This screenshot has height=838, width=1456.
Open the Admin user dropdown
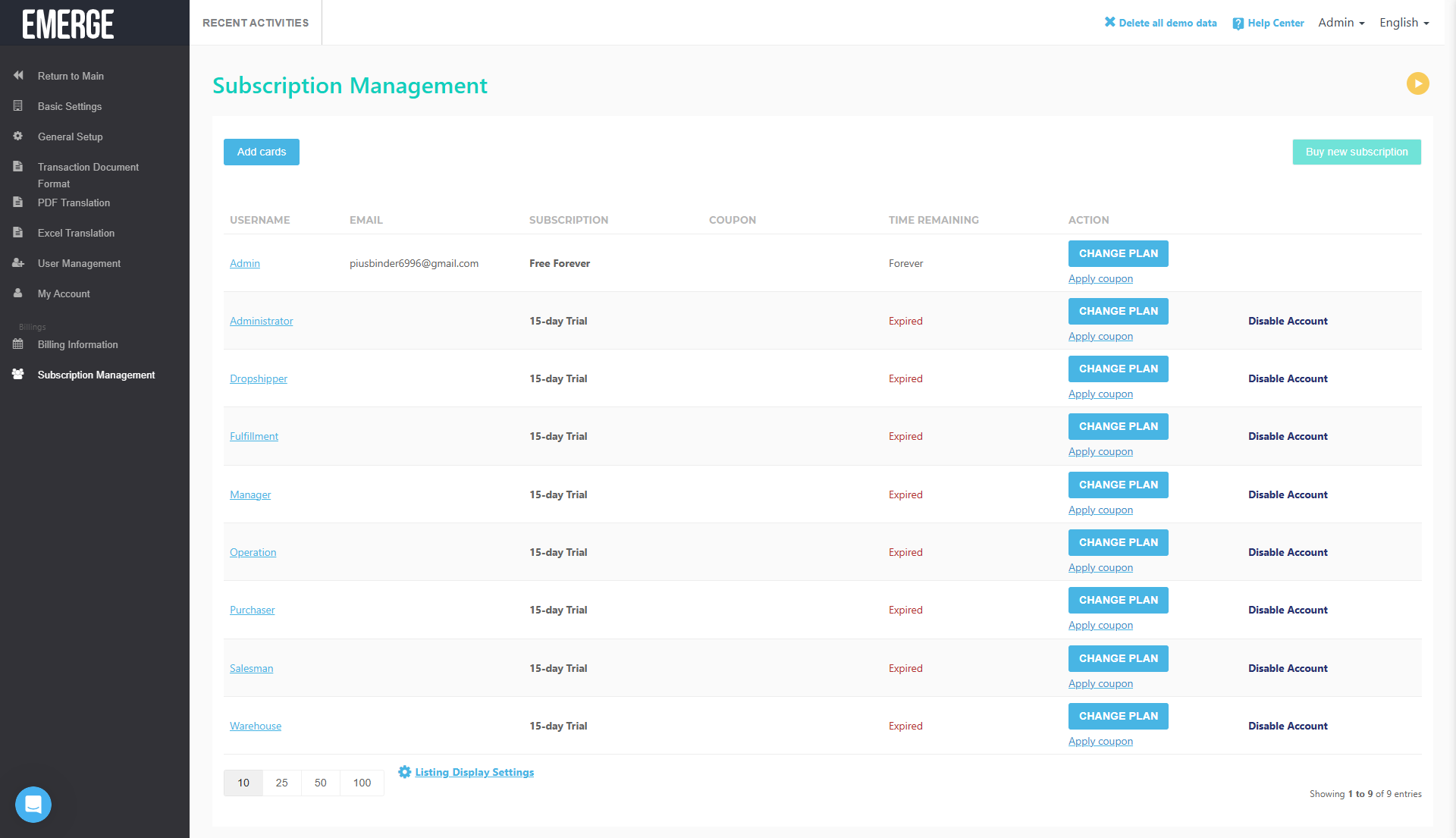[1341, 23]
